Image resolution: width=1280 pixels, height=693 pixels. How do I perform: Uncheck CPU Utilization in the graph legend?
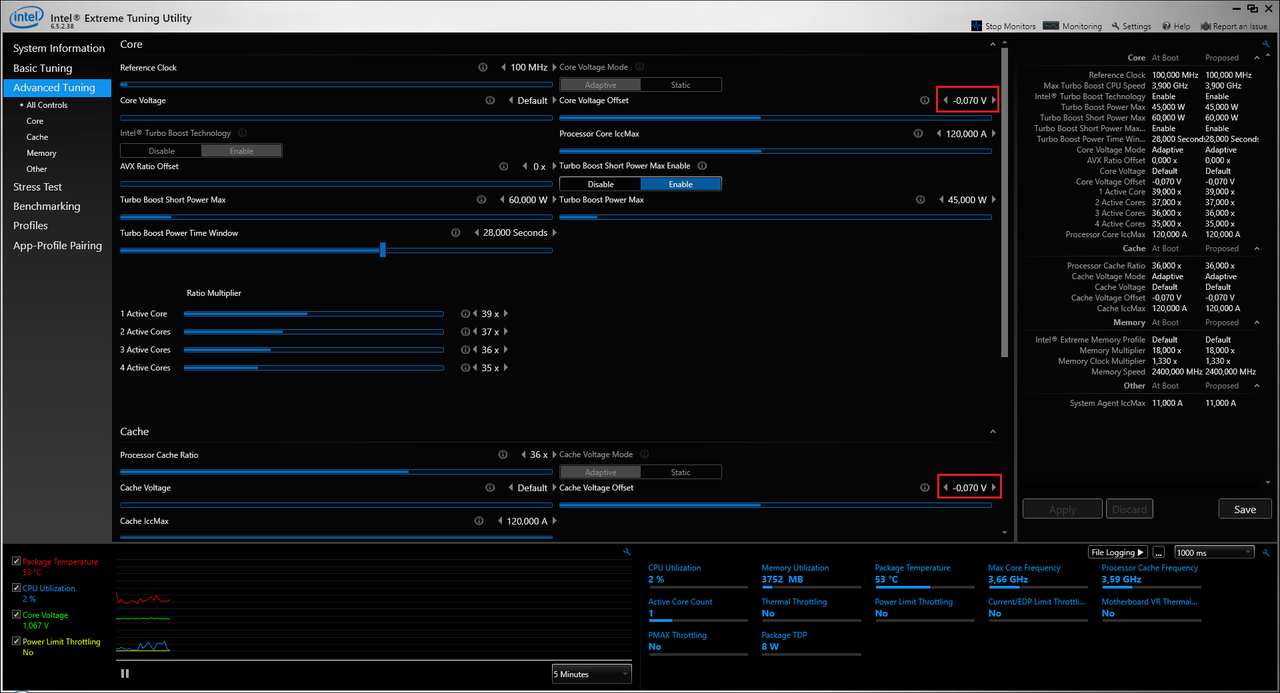coord(16,588)
